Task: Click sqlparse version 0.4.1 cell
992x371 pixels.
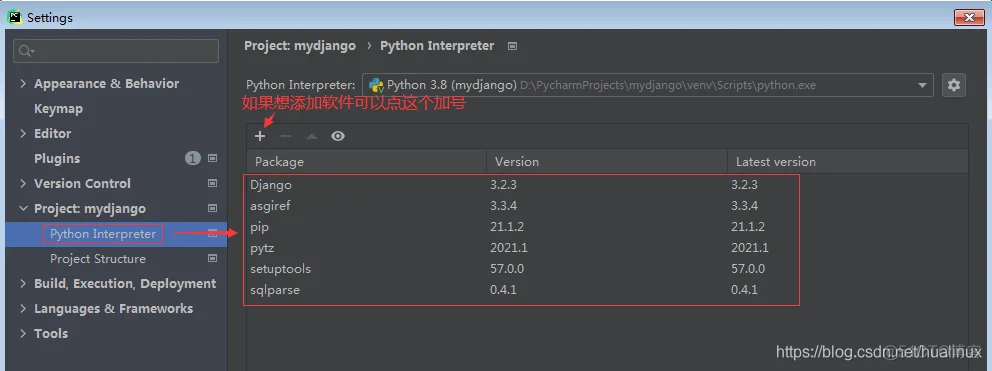Action: click(x=503, y=290)
